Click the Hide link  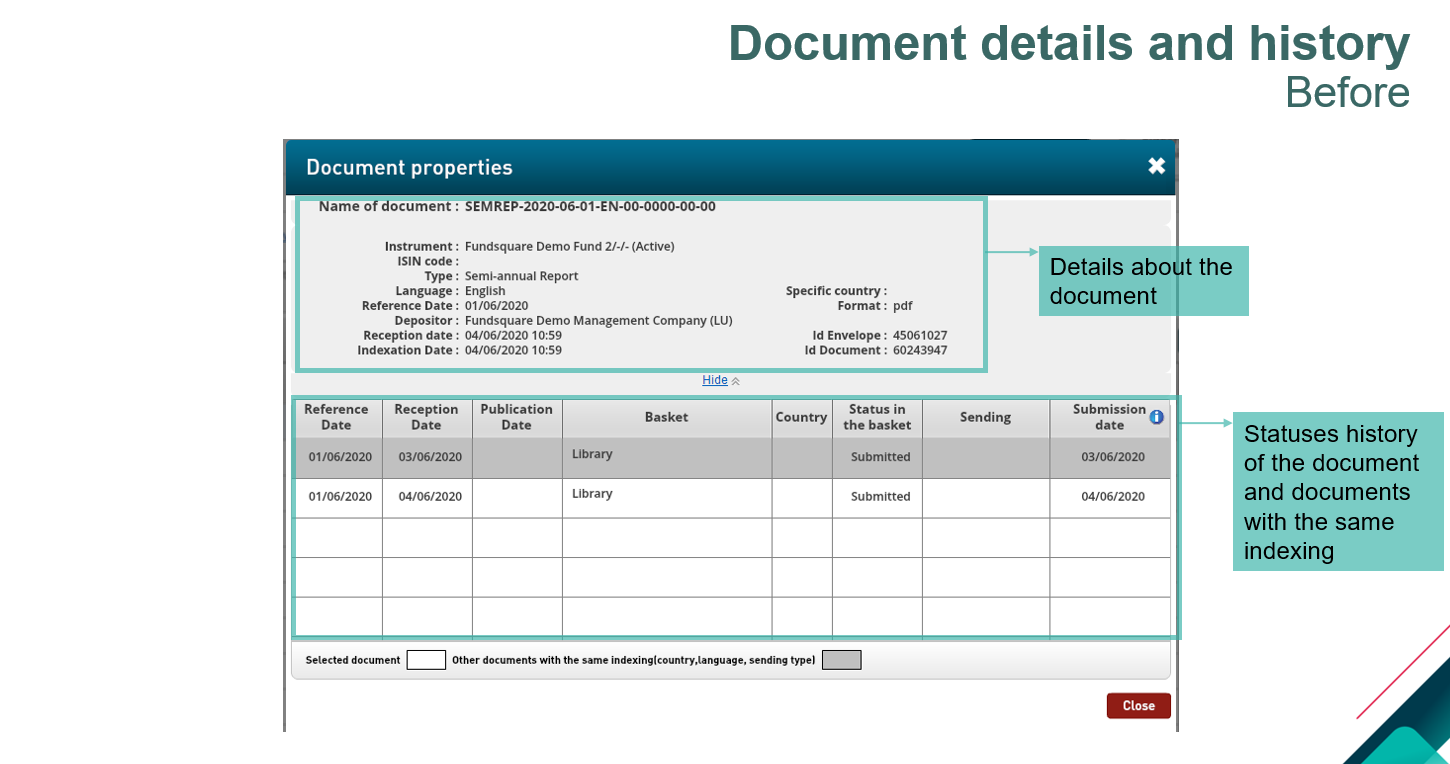point(714,380)
